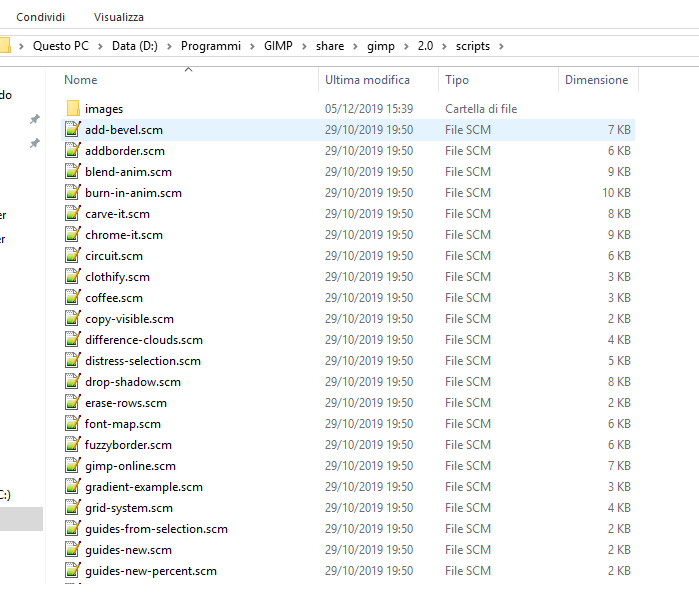Select the guides-new-percent.scm file icon
This screenshot has height=607, width=699.
73,570
